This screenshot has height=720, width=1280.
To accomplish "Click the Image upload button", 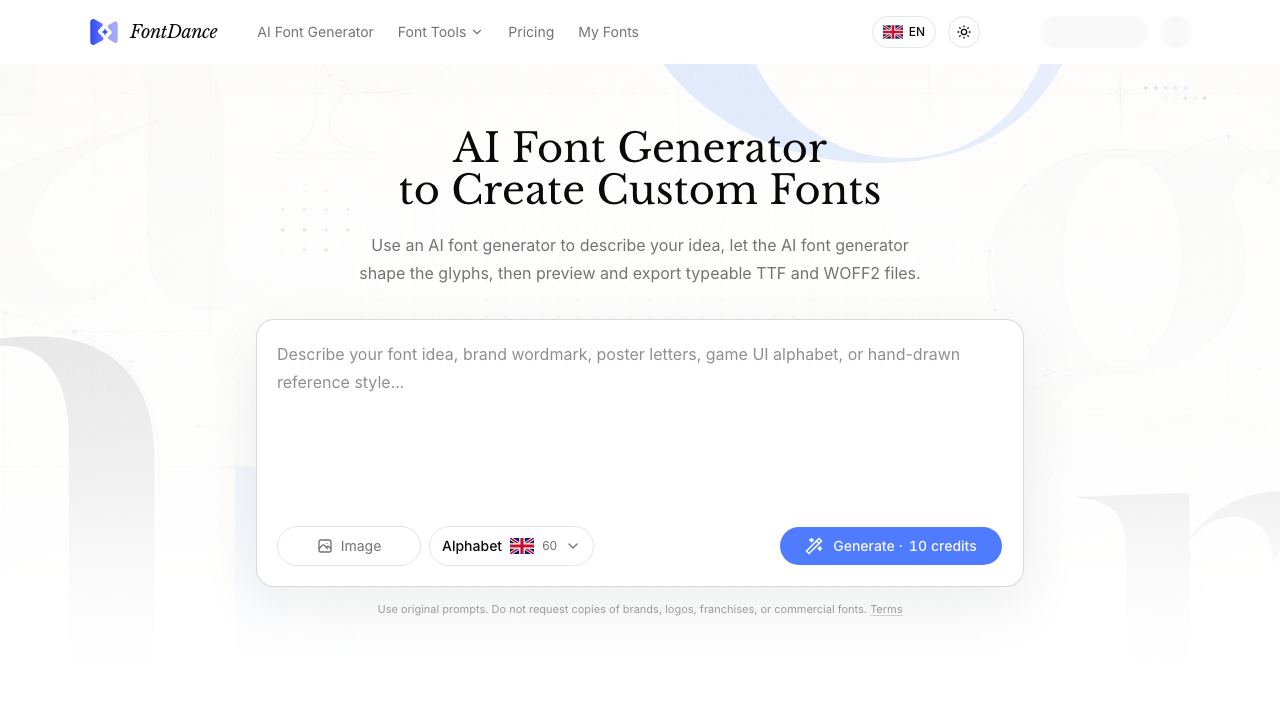I will tap(349, 546).
